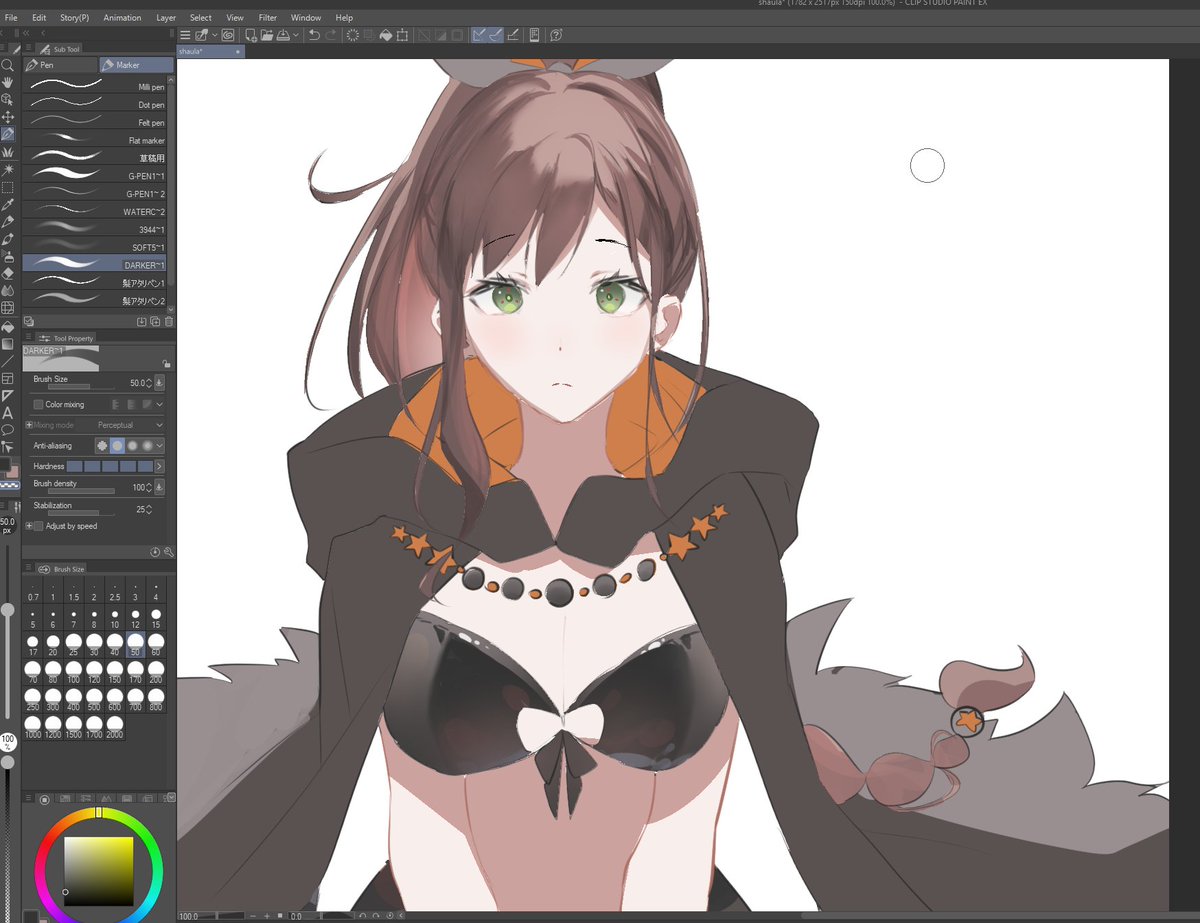Screen dimensions: 1200x923
Task: Set anti-aliasing to Strong (fourth option)
Action: click(x=147, y=445)
